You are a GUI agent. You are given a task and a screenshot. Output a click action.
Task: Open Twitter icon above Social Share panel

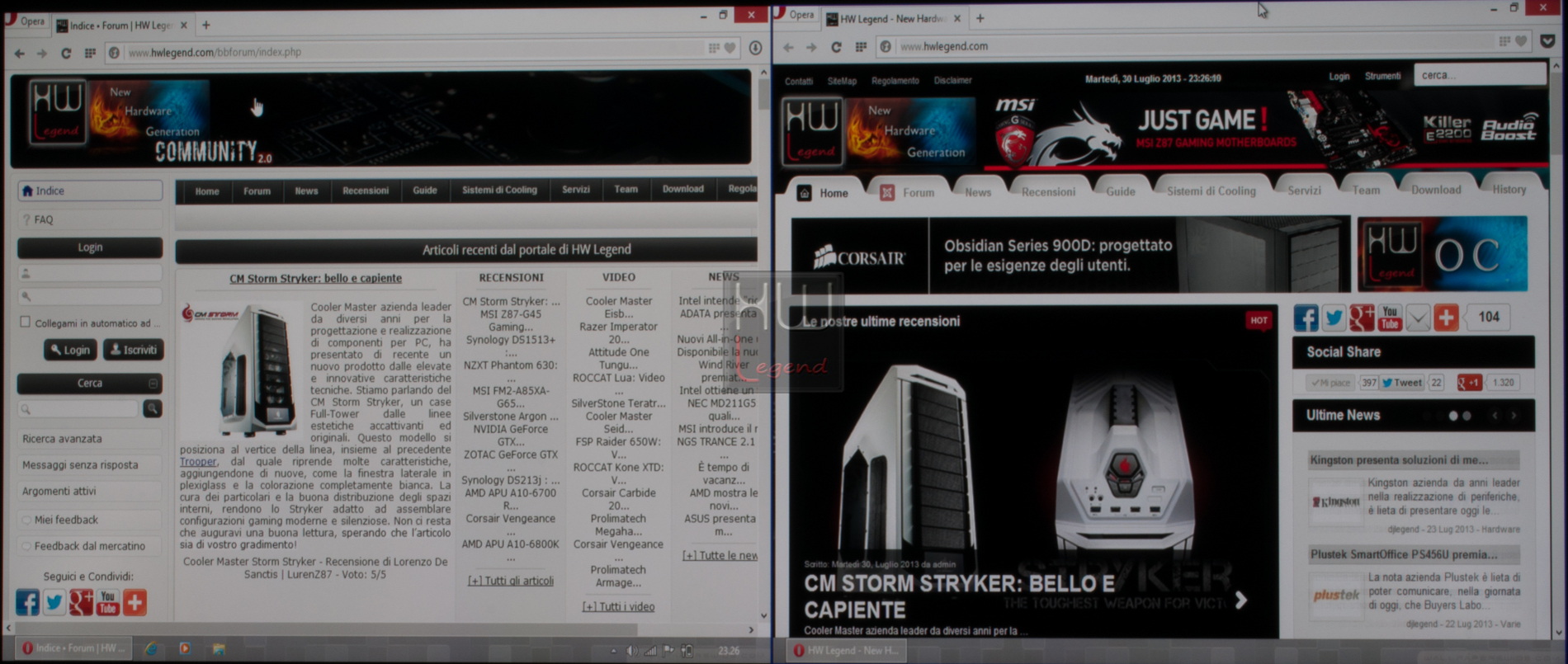point(1334,318)
